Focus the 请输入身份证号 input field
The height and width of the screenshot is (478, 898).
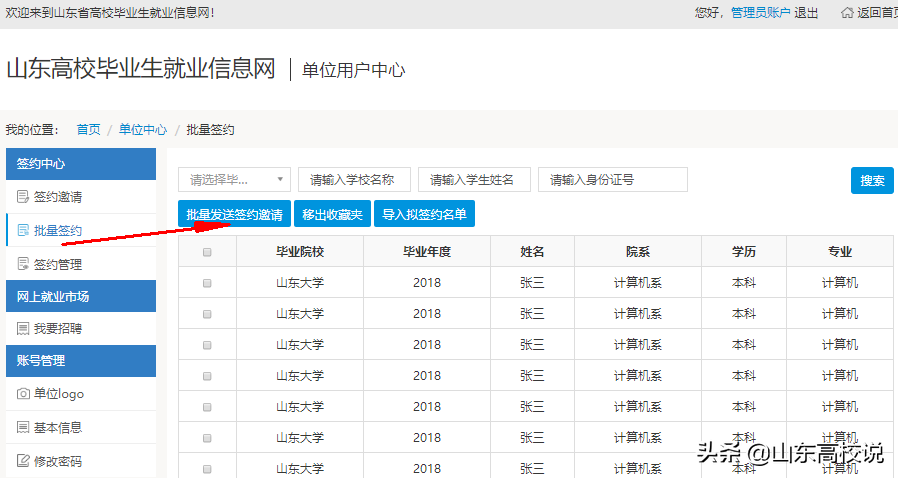click(x=613, y=180)
